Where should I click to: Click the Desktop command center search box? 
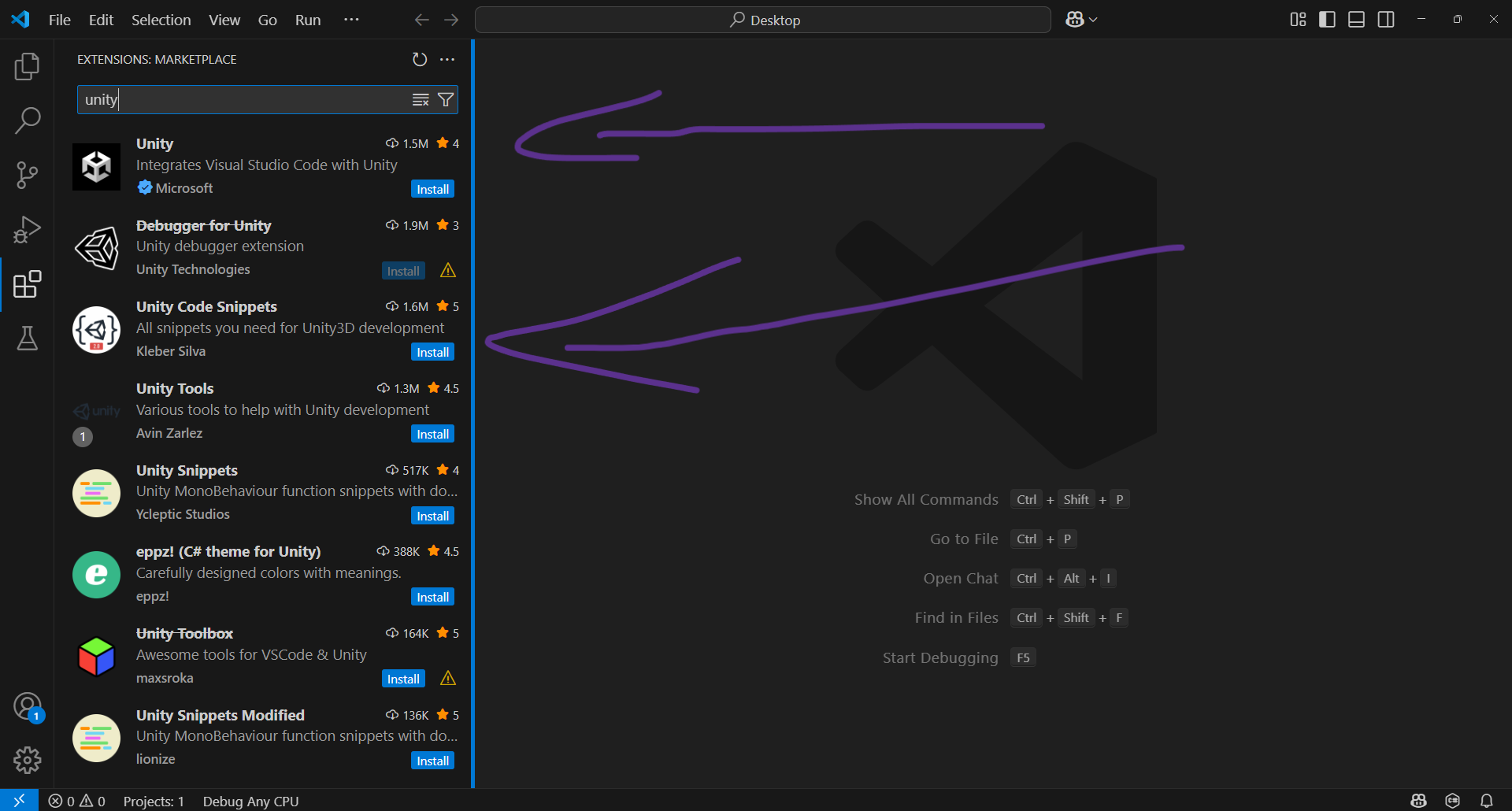[x=762, y=20]
